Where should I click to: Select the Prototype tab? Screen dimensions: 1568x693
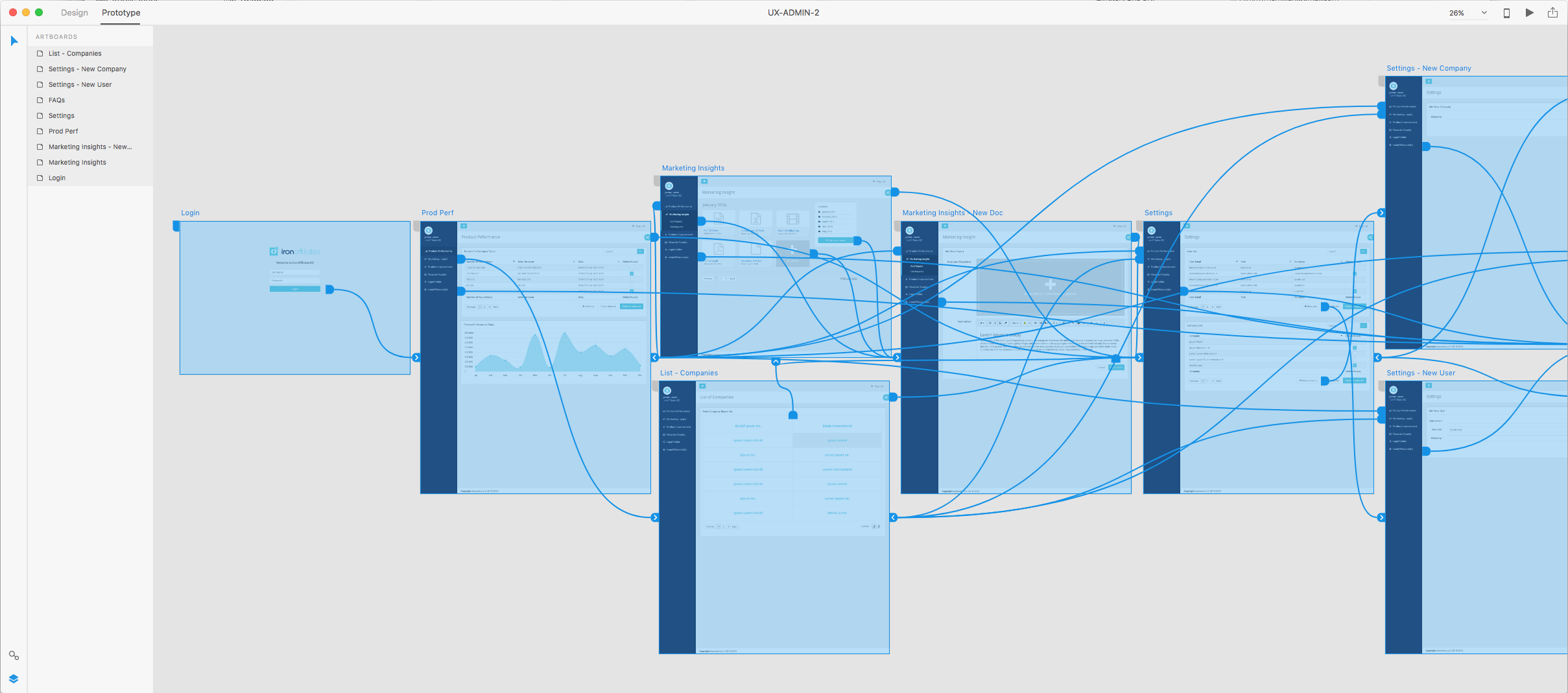(x=121, y=13)
